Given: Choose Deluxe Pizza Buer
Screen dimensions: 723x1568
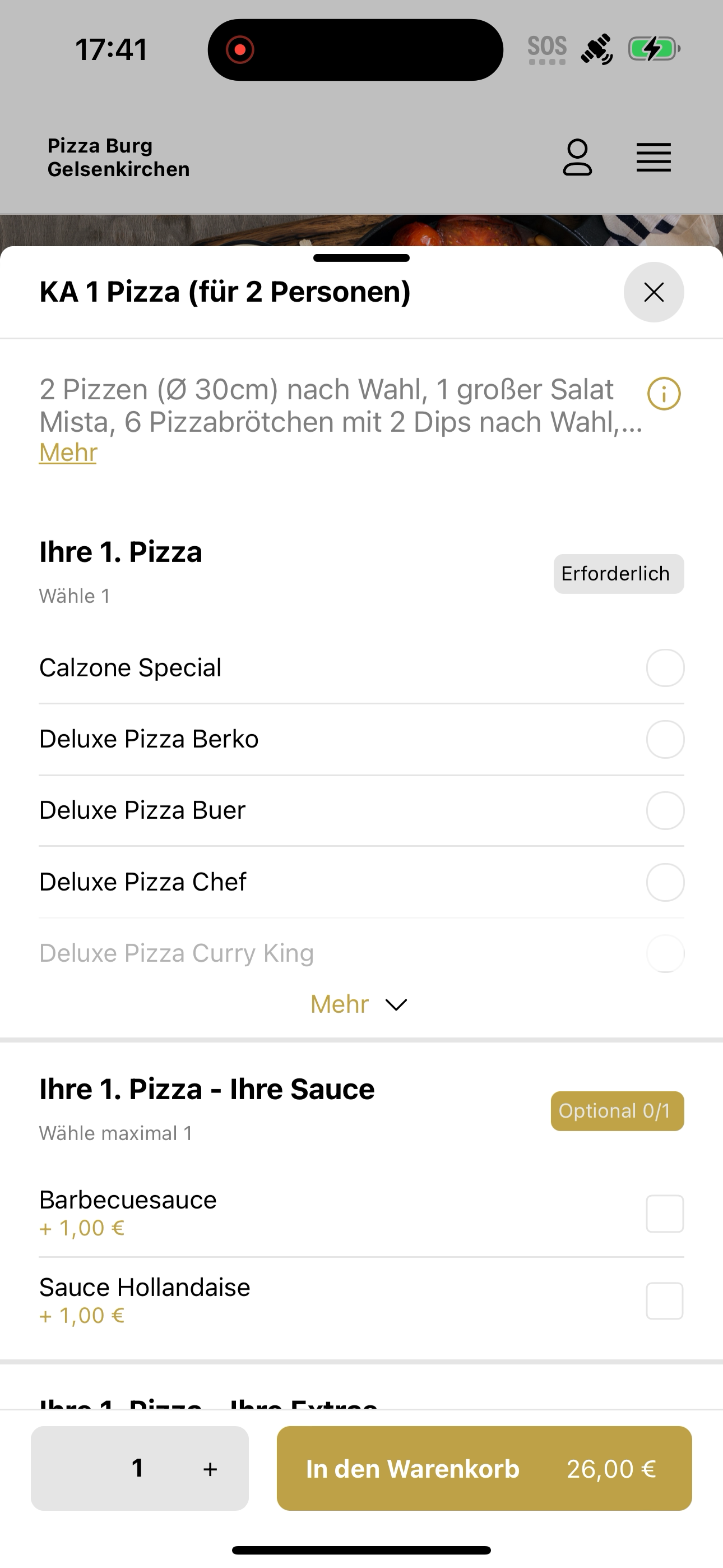Looking at the screenshot, I should (x=665, y=810).
